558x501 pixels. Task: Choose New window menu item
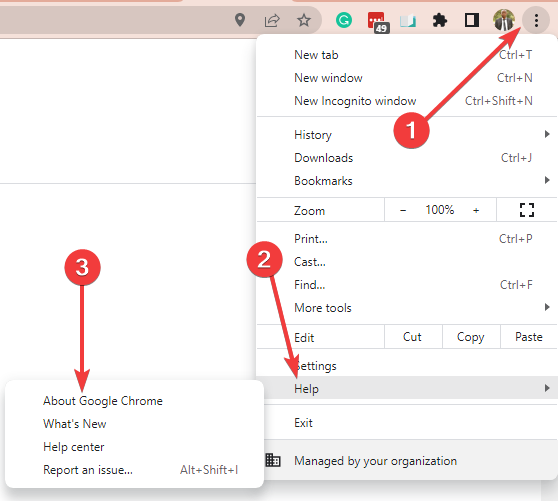click(x=407, y=78)
